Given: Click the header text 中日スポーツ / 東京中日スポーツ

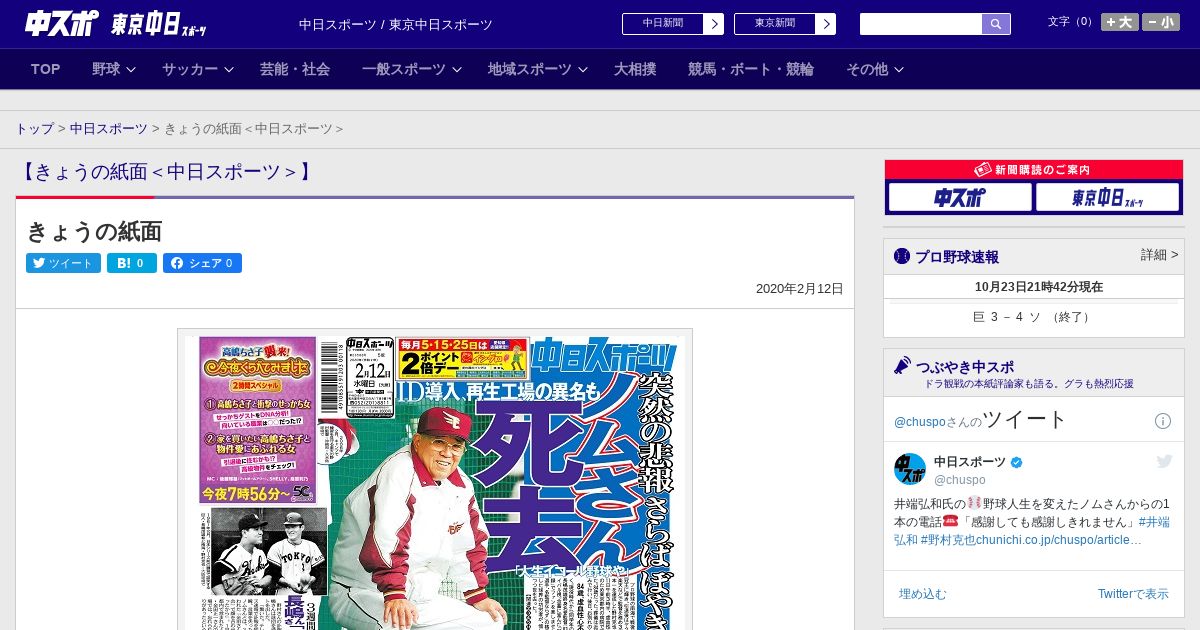Looking at the screenshot, I should 396,24.
